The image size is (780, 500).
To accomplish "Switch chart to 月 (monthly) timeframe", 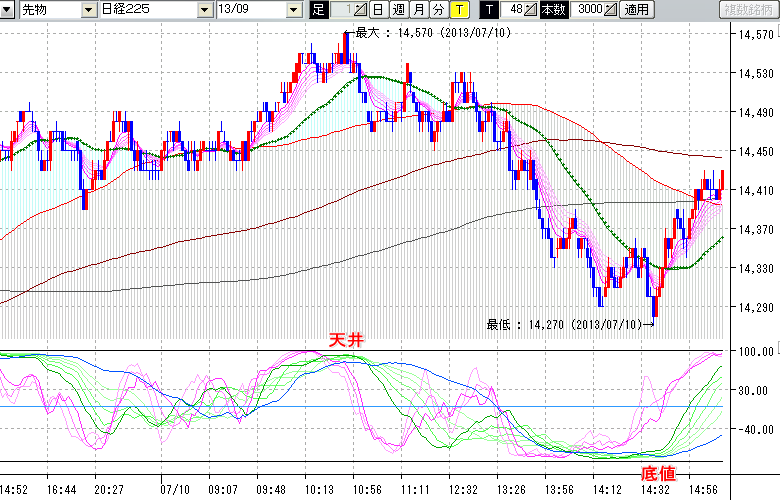I will point(418,10).
